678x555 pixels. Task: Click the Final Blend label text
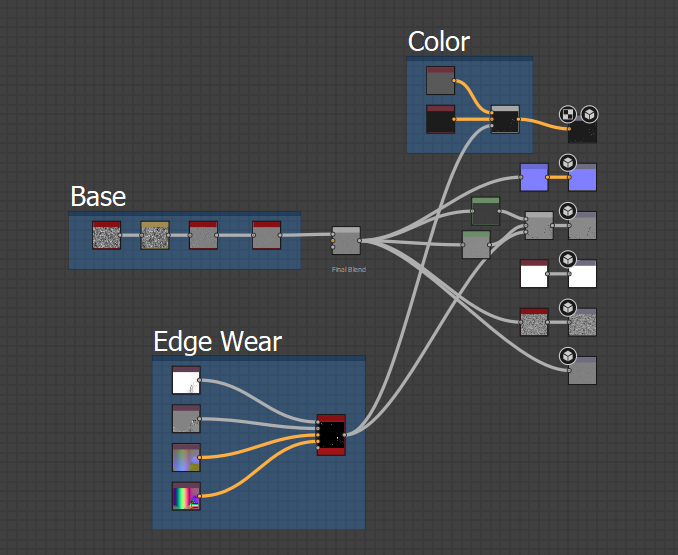(x=349, y=269)
